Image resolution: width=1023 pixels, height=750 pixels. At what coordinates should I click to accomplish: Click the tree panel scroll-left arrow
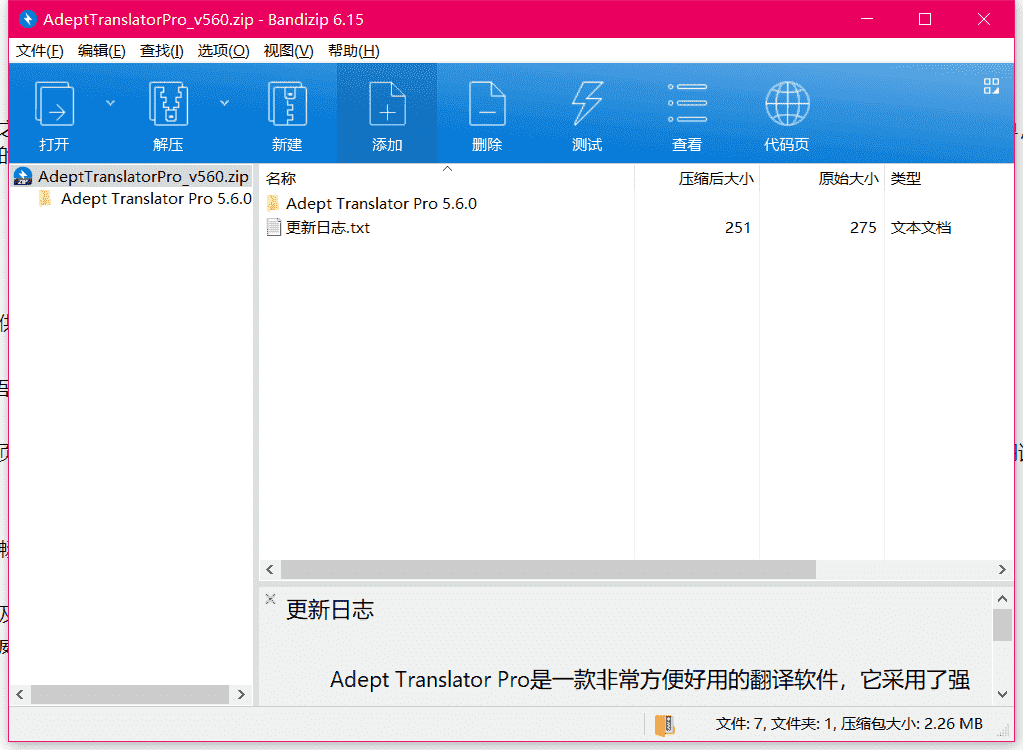[x=20, y=695]
